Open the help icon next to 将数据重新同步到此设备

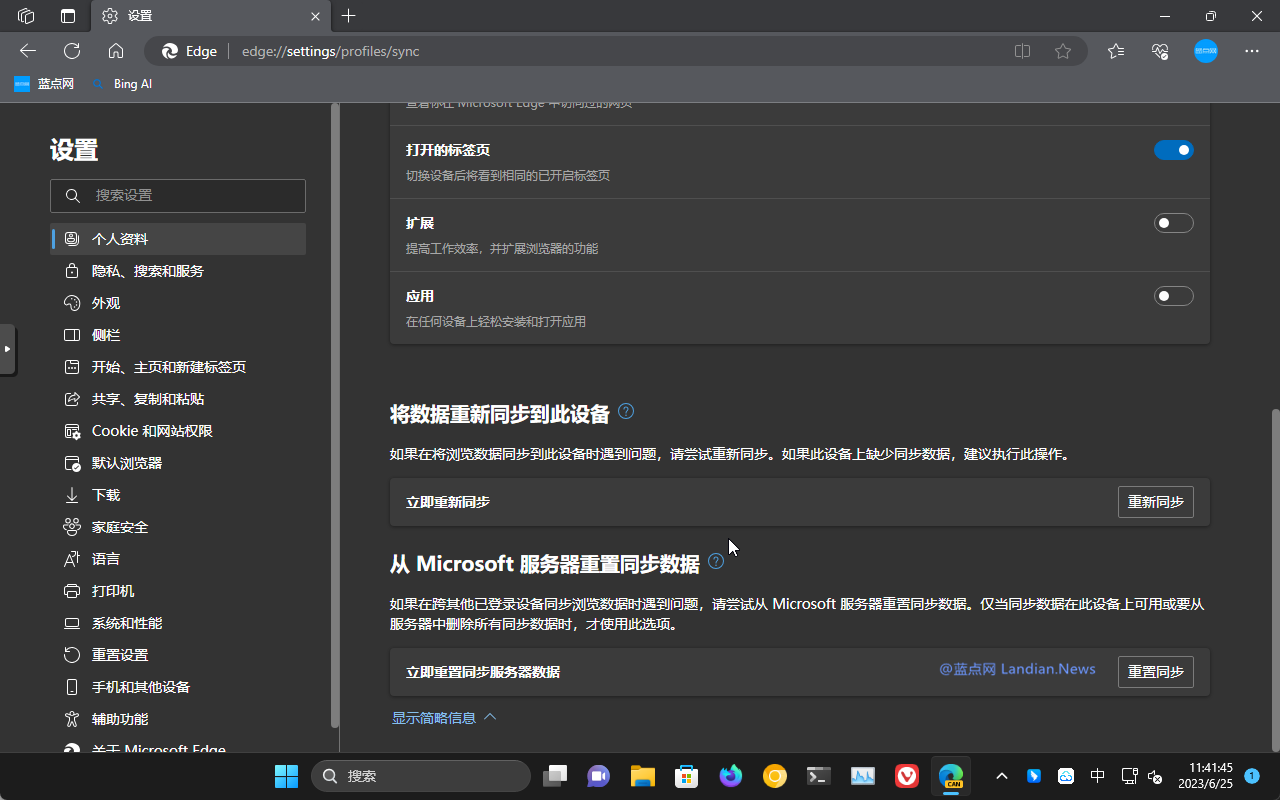pyautogui.click(x=626, y=411)
